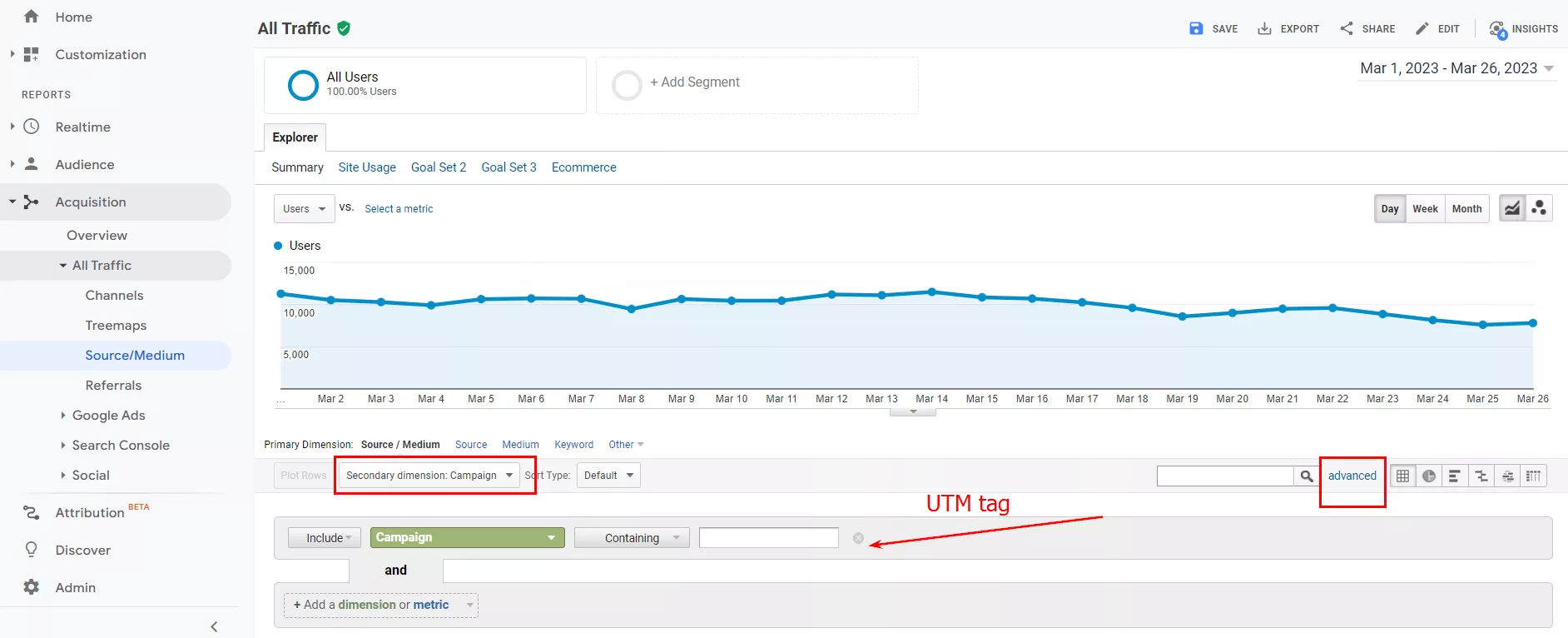Open the Containing match type dropdown

pos(632,538)
